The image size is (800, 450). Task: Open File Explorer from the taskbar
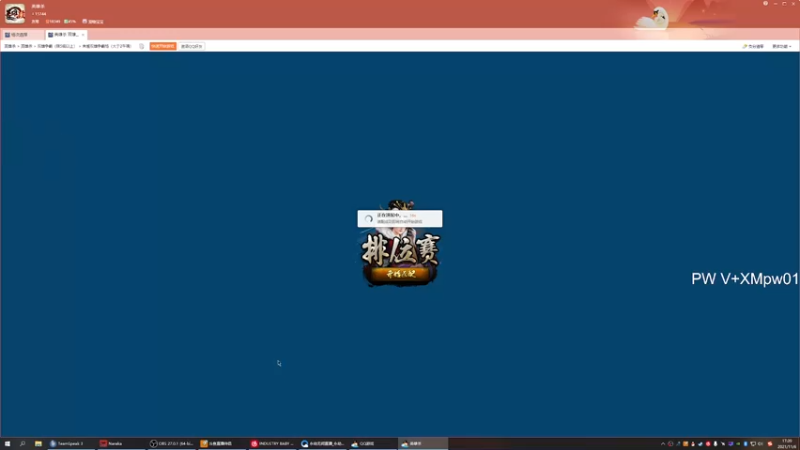[38, 444]
